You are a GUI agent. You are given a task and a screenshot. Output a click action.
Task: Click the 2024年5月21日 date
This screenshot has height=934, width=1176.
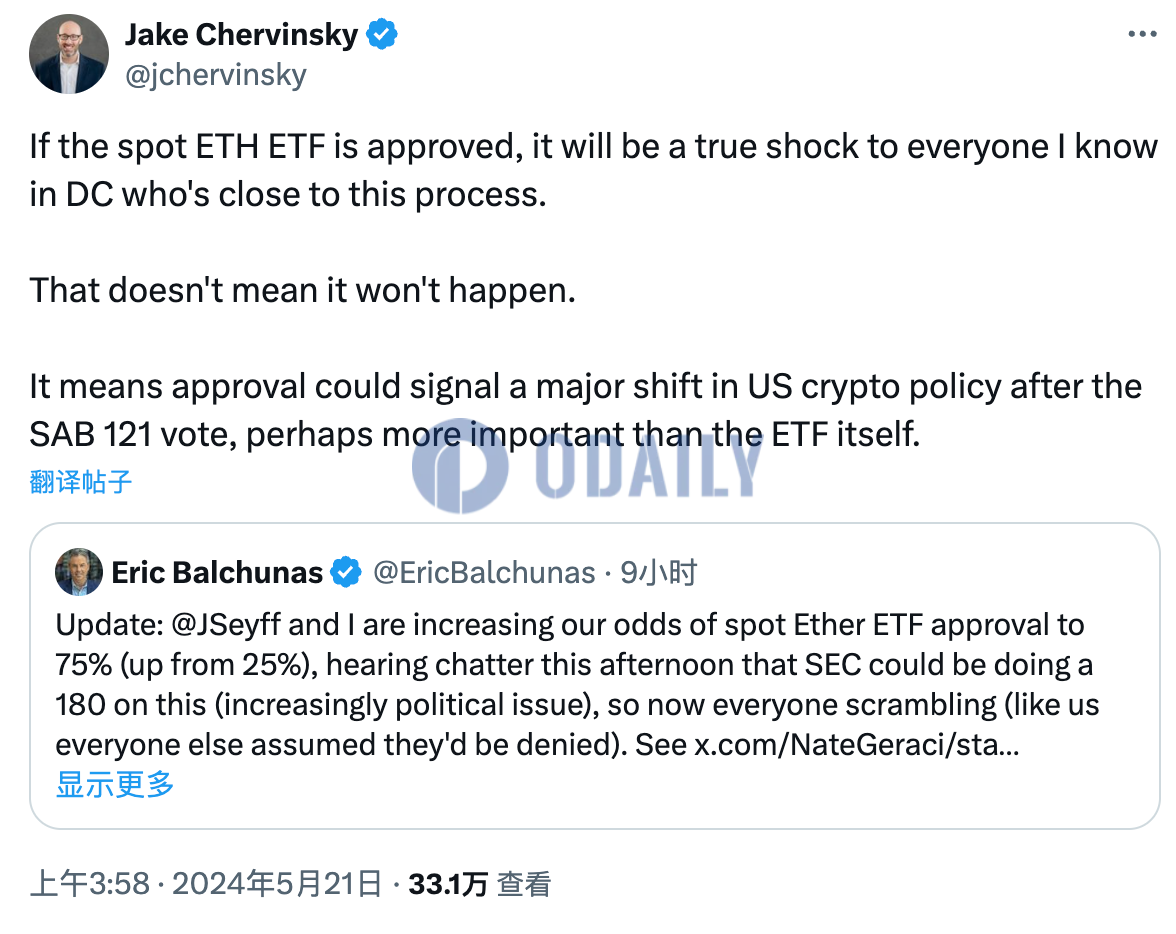[x=277, y=884]
